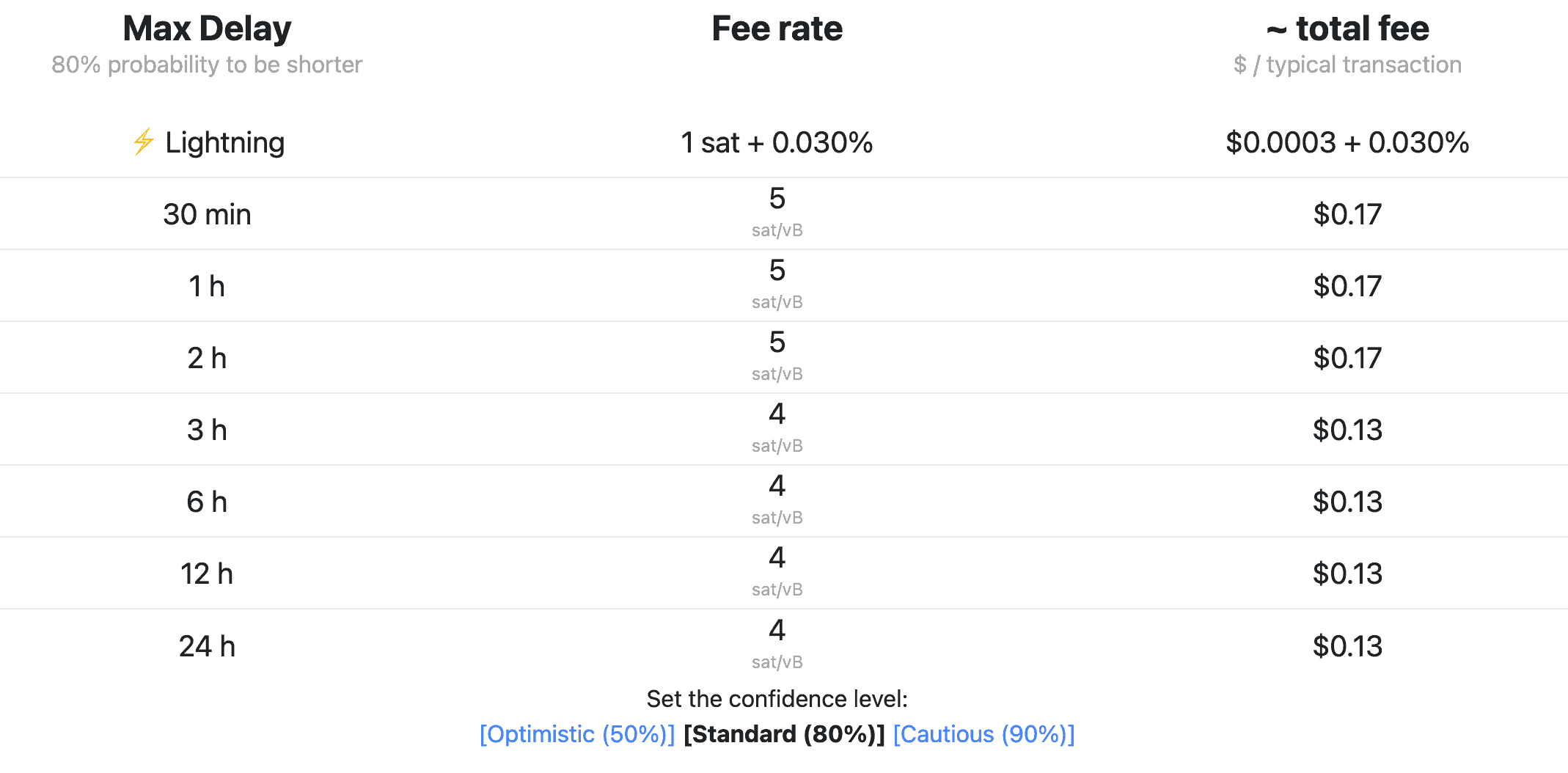The image size is (1568, 773).
Task: Click the 12 h delay row
Action: 207,574
